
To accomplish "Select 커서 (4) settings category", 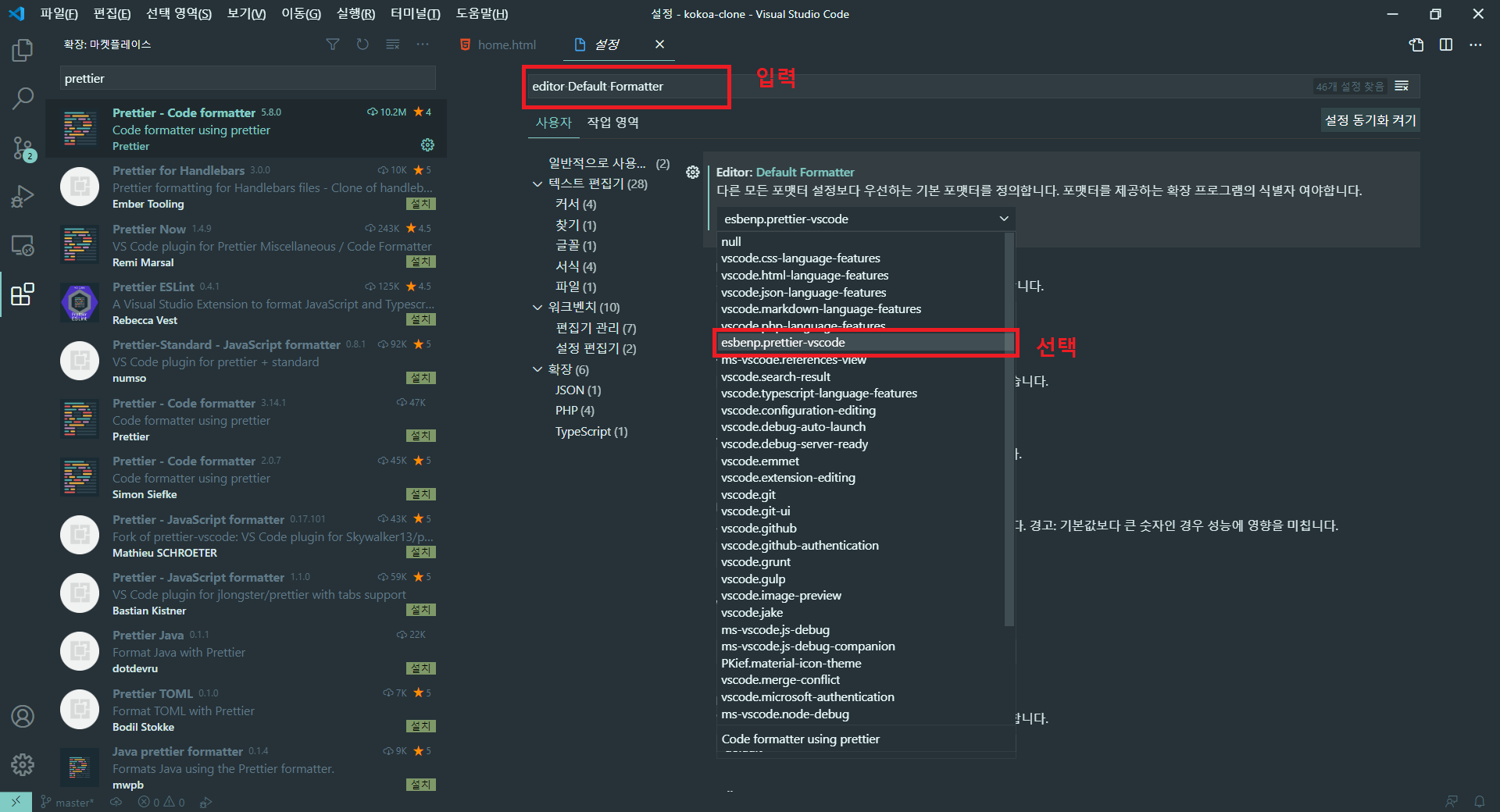I will tap(576, 205).
